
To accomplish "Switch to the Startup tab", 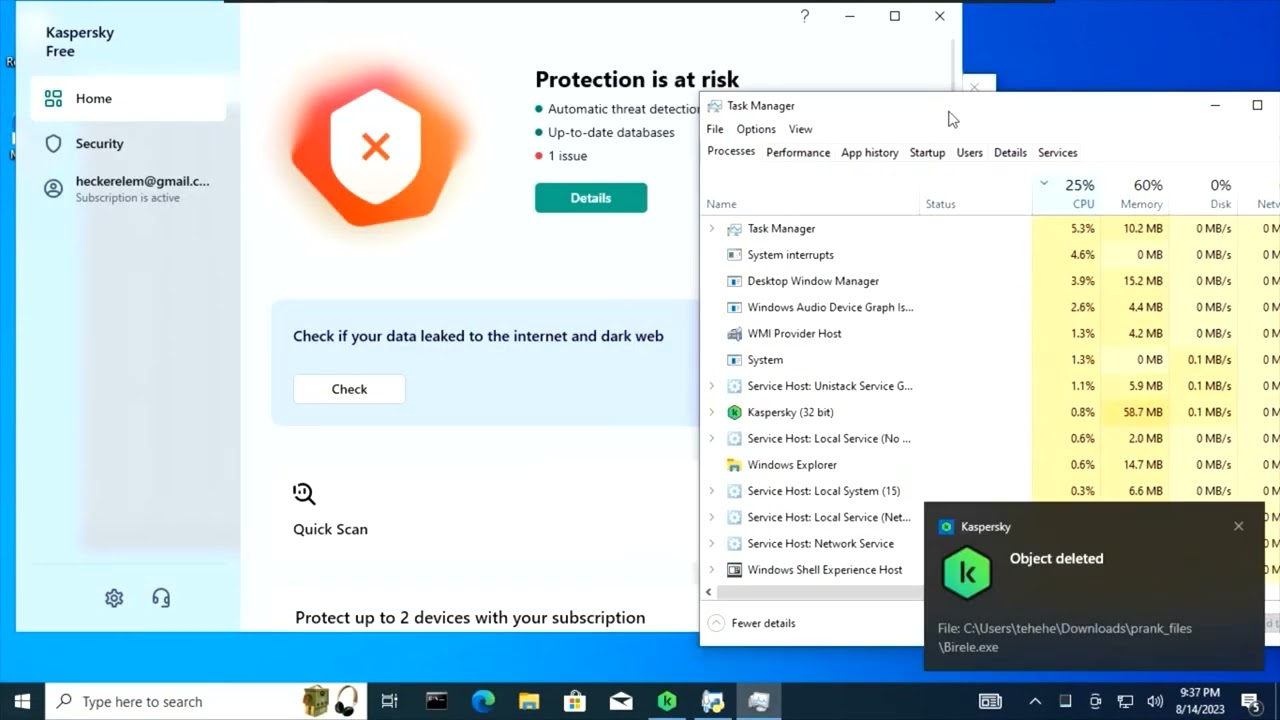I will [x=927, y=153].
